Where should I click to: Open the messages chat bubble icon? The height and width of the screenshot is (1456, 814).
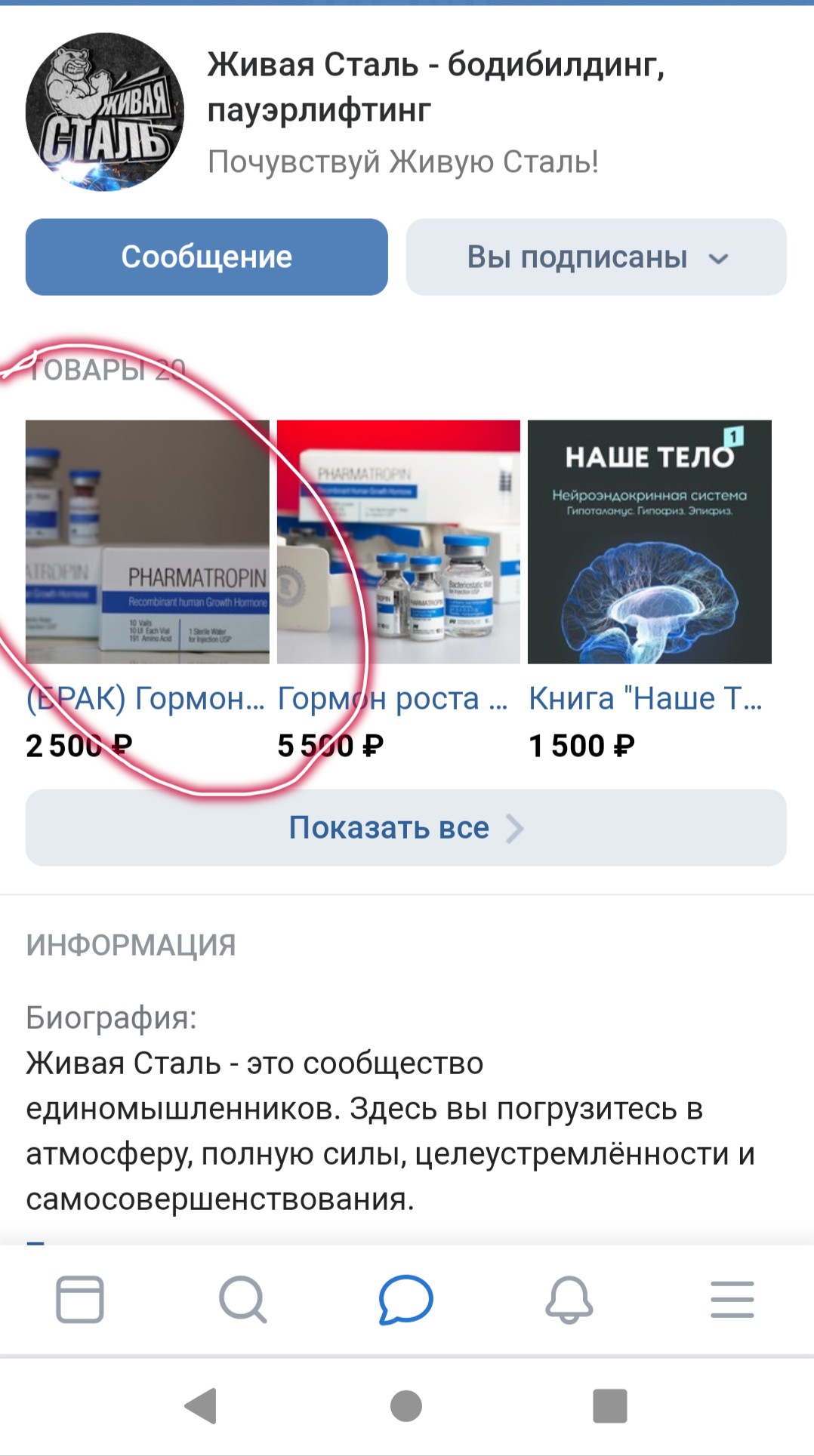click(x=406, y=1299)
